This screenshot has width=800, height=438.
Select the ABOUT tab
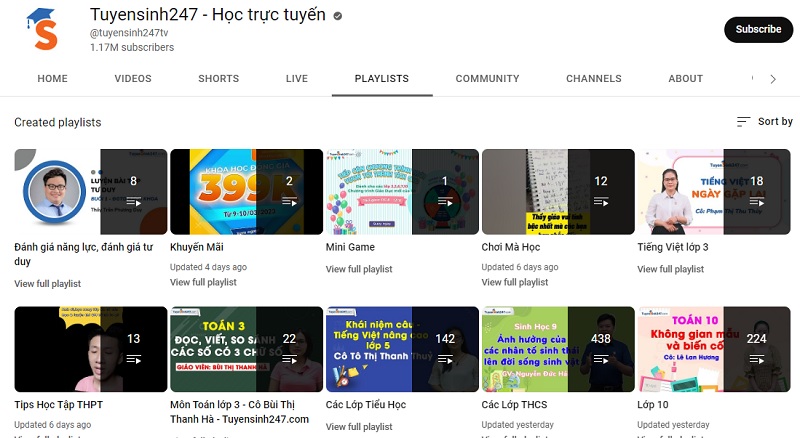pos(685,79)
